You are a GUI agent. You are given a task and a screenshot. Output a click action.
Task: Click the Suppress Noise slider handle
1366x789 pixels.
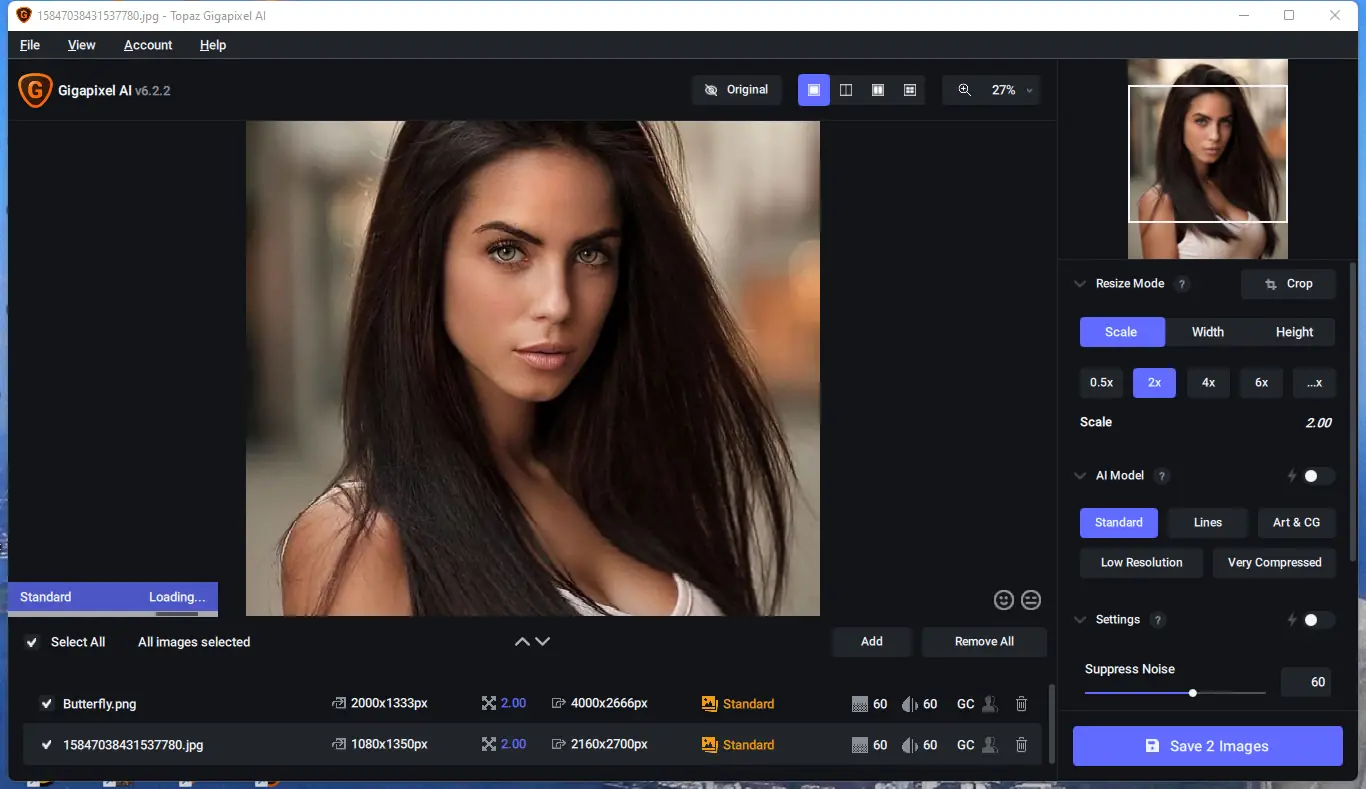click(1193, 693)
